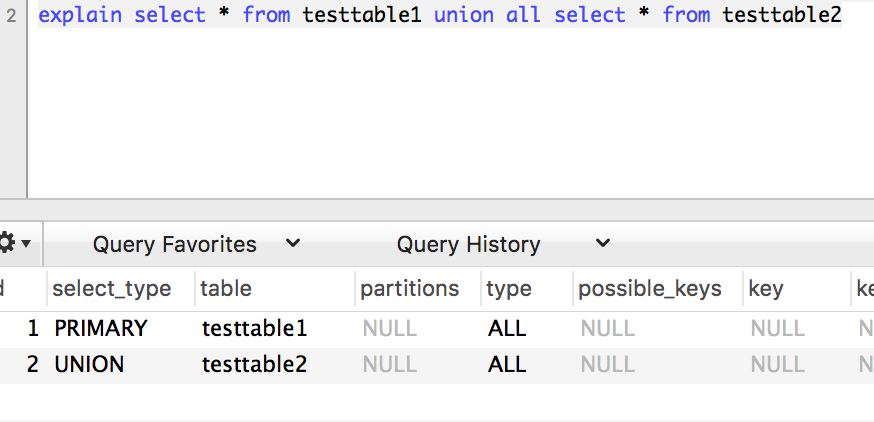Click the testtable2 cell in results

[x=254, y=365]
